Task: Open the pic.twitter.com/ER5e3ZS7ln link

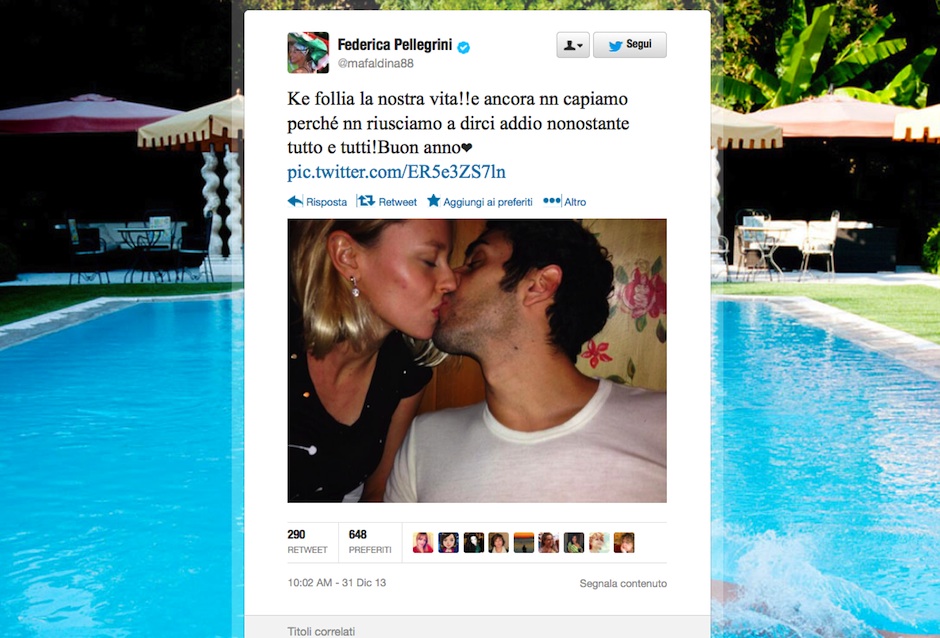Action: [x=396, y=172]
